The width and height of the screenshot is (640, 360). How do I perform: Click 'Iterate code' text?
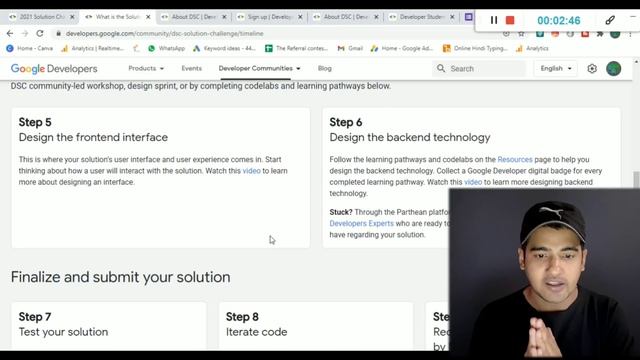click(256, 332)
